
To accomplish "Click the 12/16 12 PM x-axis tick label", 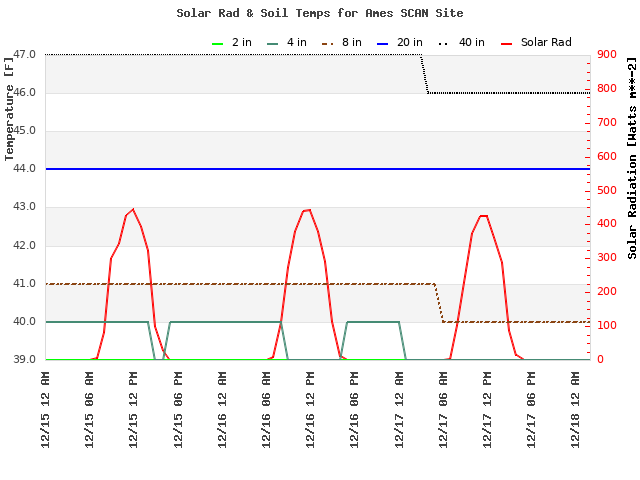I will click(310, 409).
